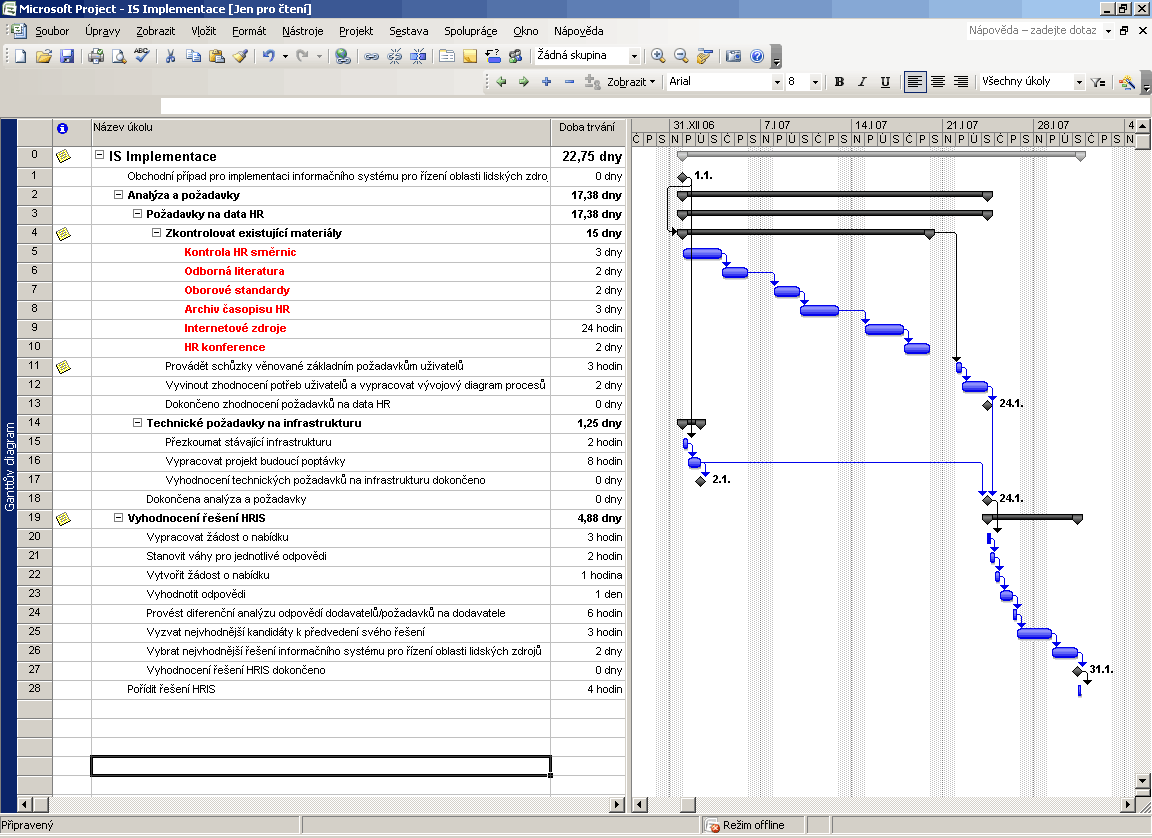This screenshot has width=1152, height=838.
Task: Save the project using the floppy icon
Action: pos(67,56)
